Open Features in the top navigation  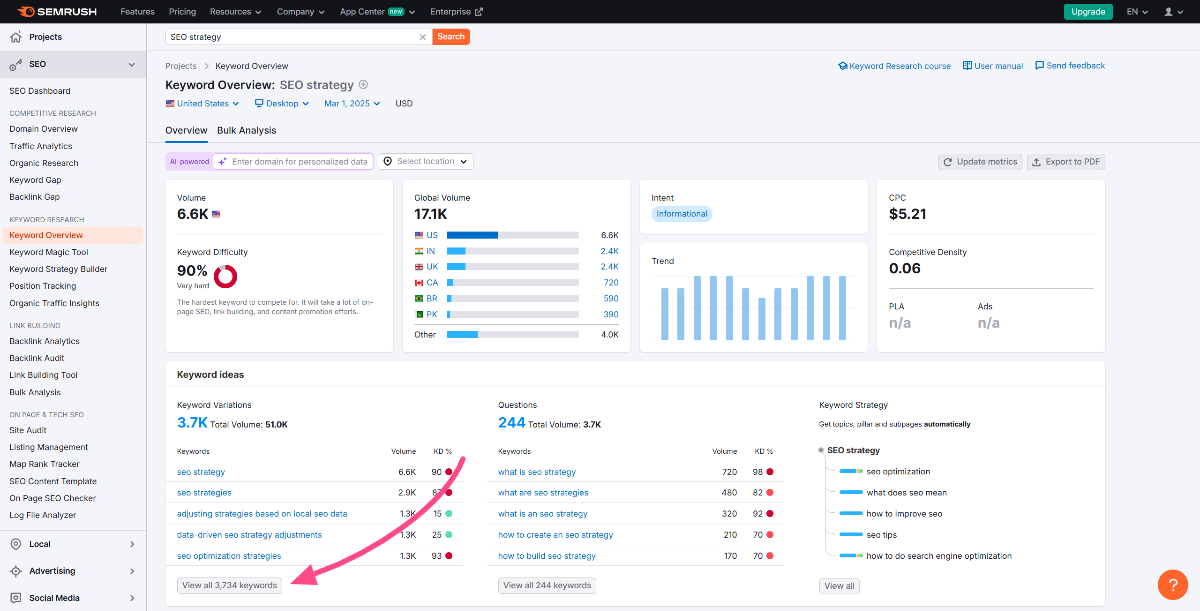[x=137, y=12]
